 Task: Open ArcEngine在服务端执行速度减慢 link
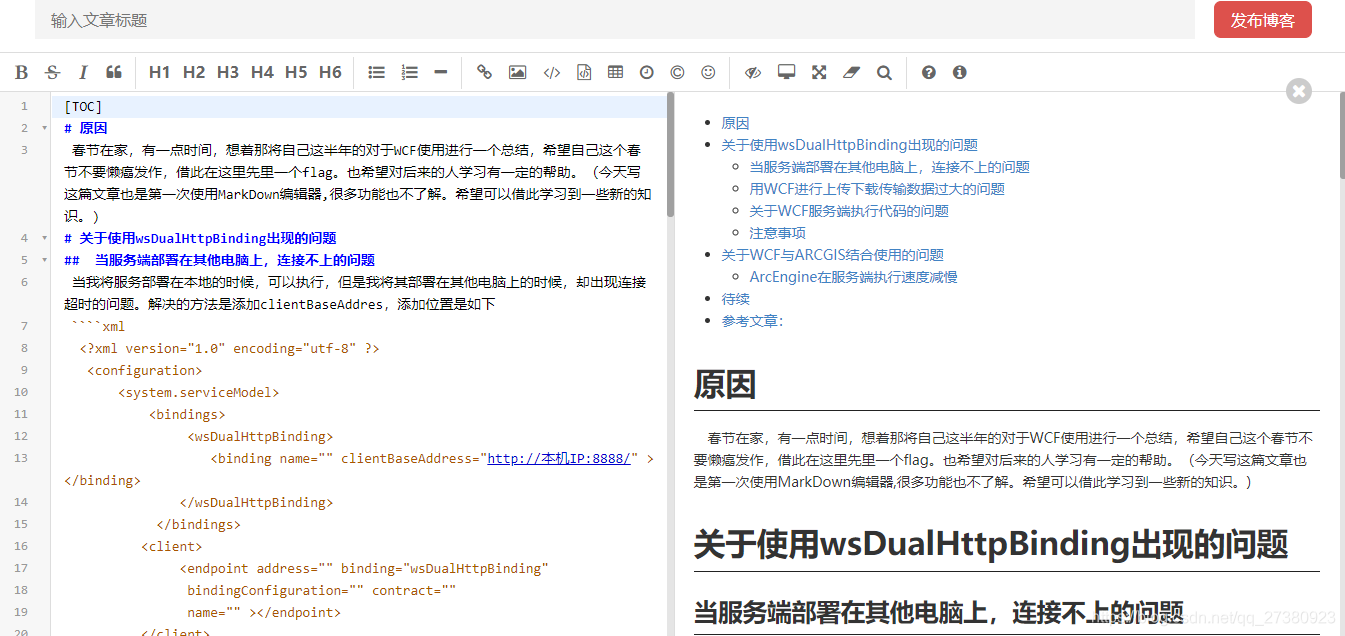(854, 277)
